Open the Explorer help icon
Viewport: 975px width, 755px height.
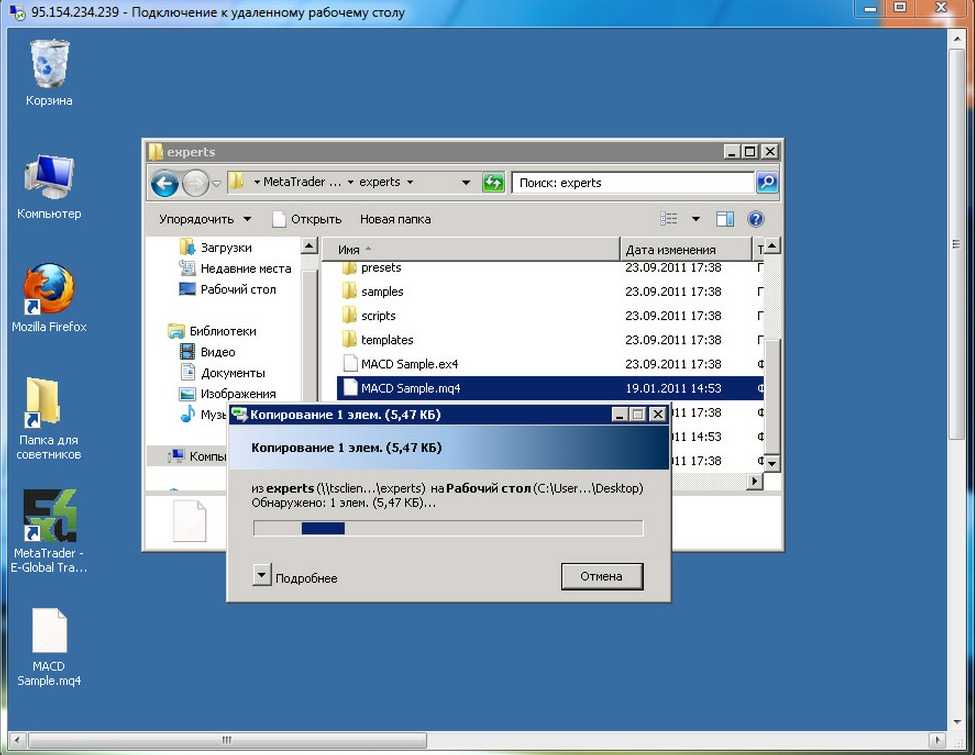coord(755,219)
